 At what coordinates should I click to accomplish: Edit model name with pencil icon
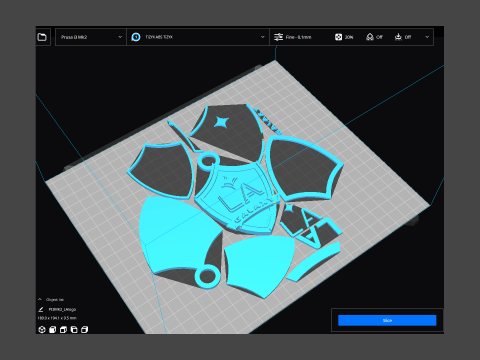click(x=41, y=309)
